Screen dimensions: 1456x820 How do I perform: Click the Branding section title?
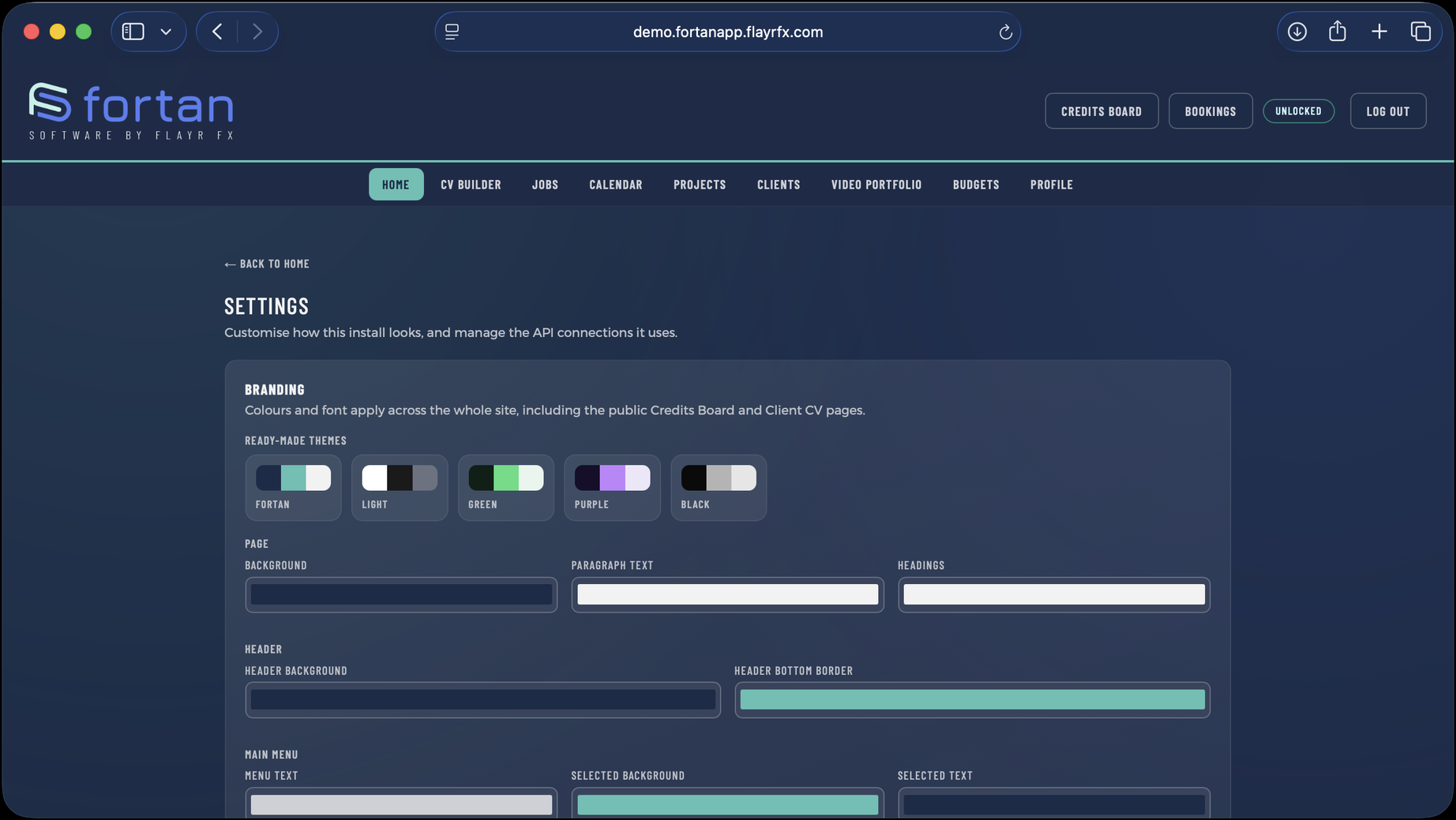tap(274, 390)
